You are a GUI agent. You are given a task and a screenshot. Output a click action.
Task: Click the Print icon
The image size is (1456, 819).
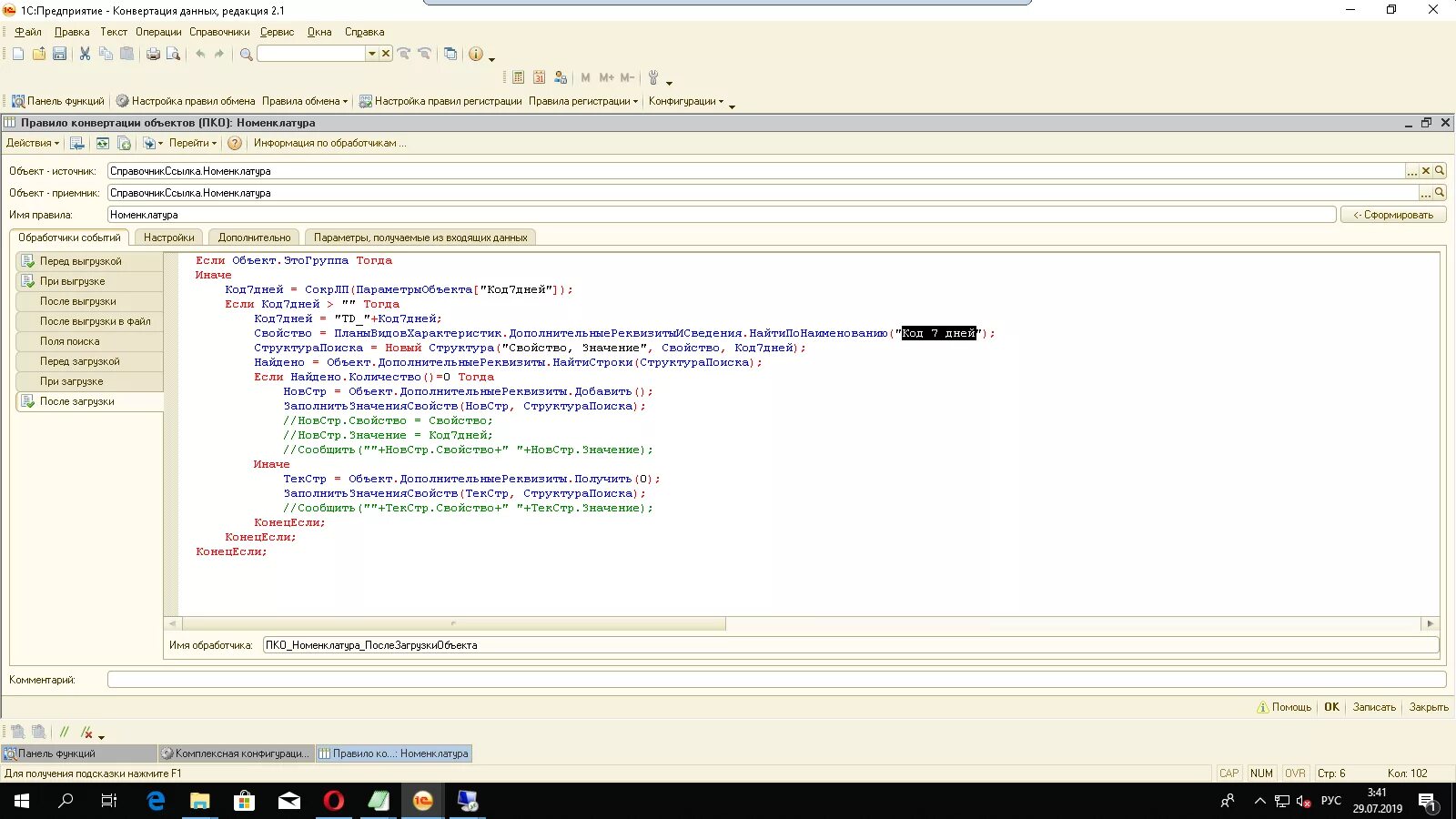coord(153,55)
